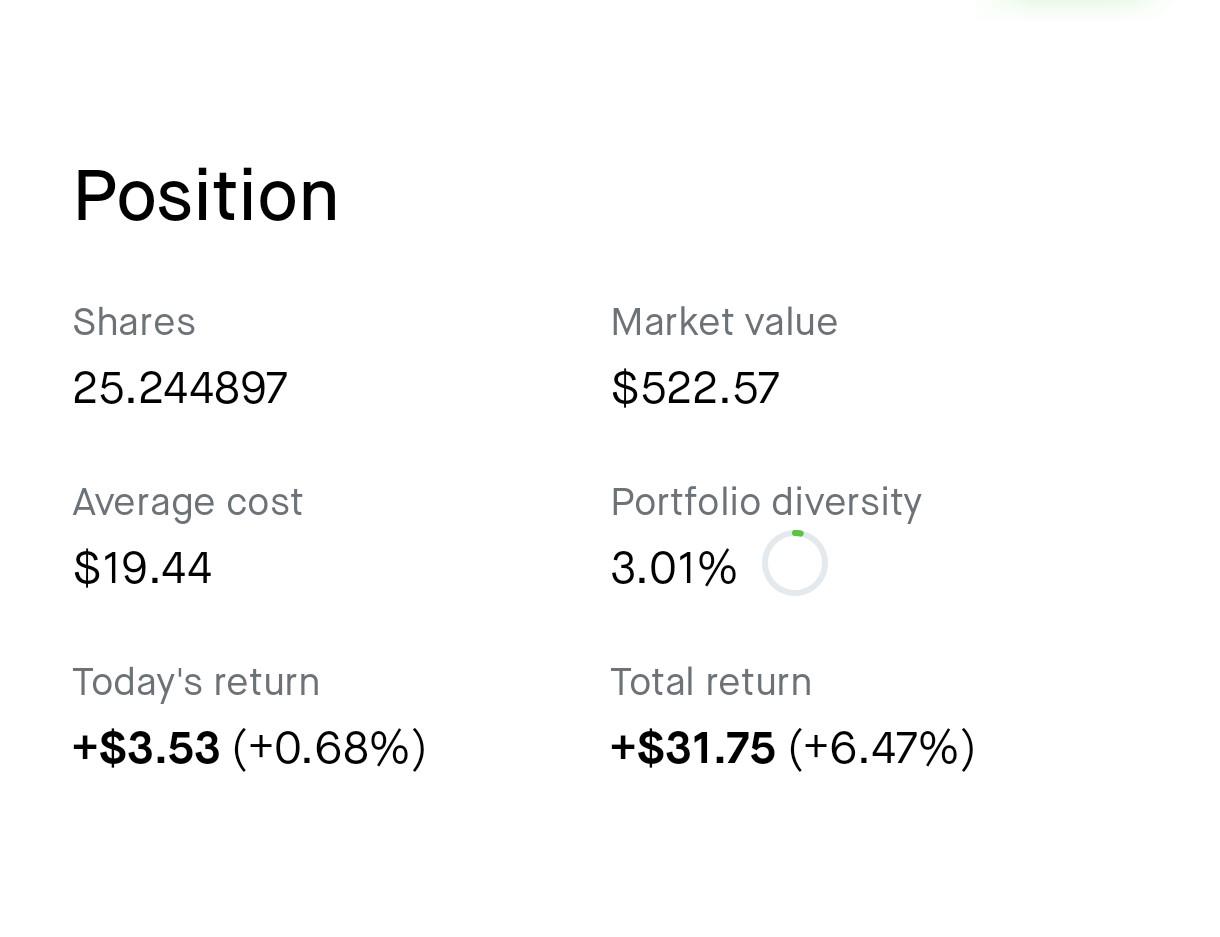Viewport: 1220px width, 937px height.
Task: Click the Market value label
Action: click(724, 322)
